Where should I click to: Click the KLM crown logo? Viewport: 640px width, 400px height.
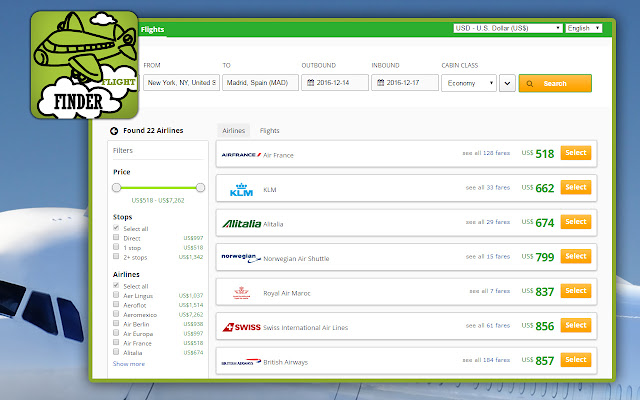click(x=241, y=189)
